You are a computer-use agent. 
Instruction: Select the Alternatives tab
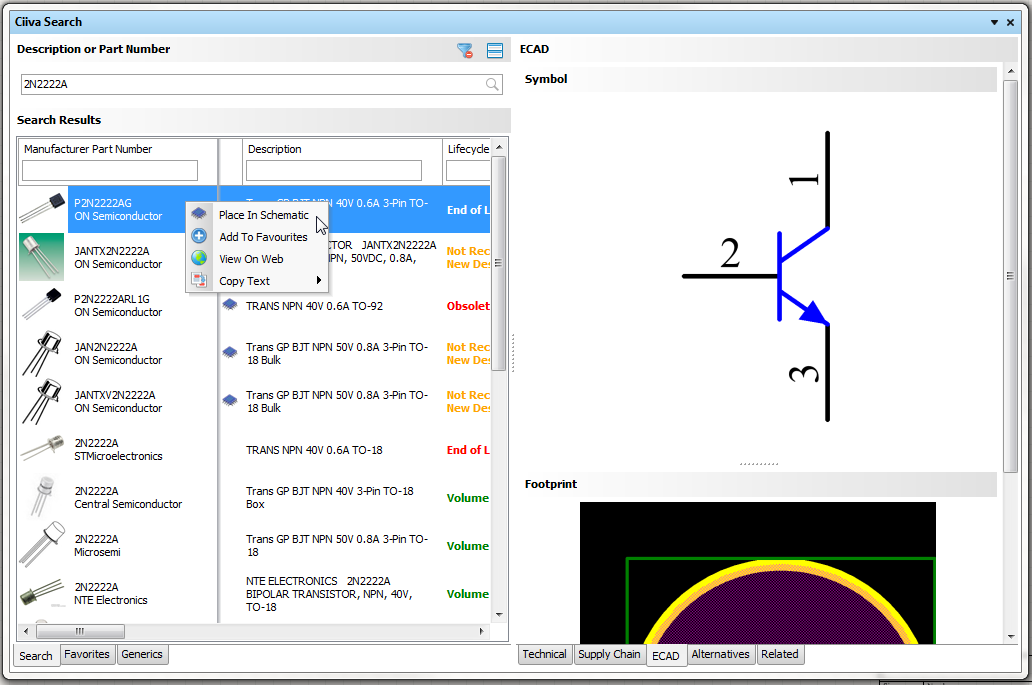pyautogui.click(x=720, y=654)
